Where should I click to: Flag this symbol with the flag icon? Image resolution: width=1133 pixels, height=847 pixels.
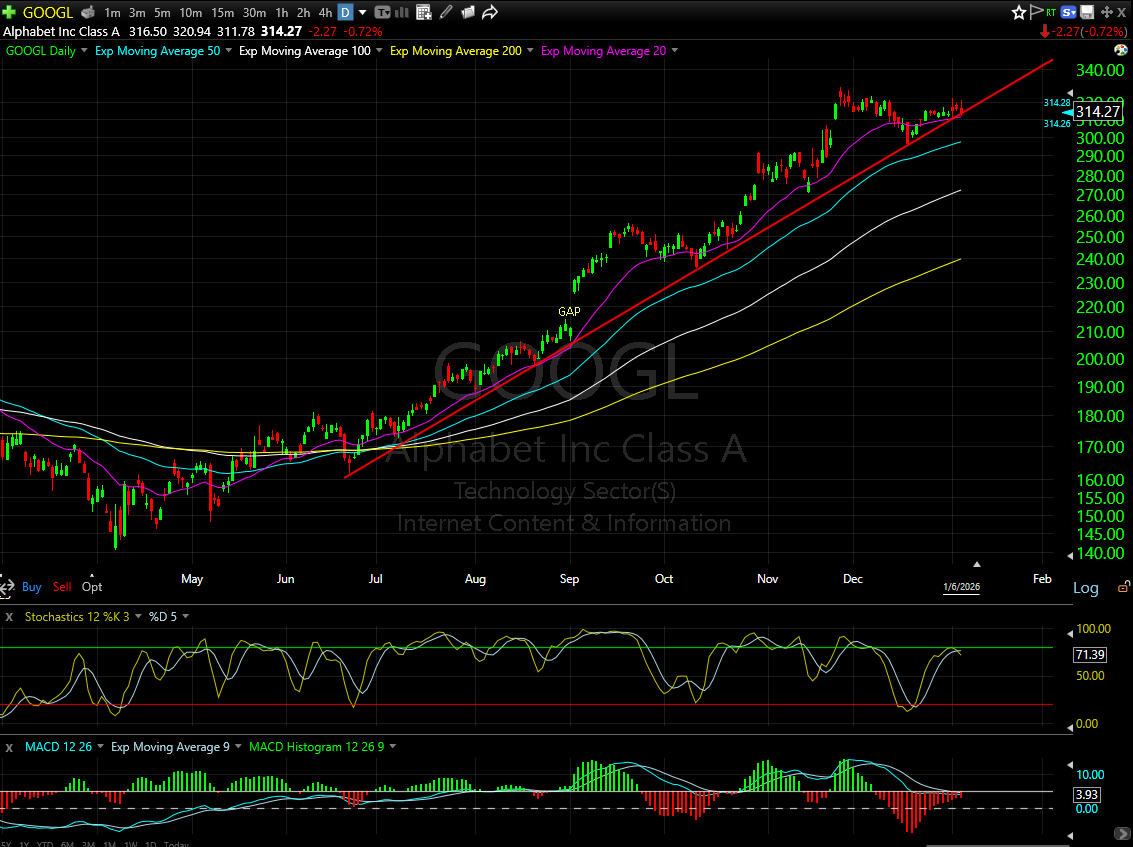pos(1036,12)
